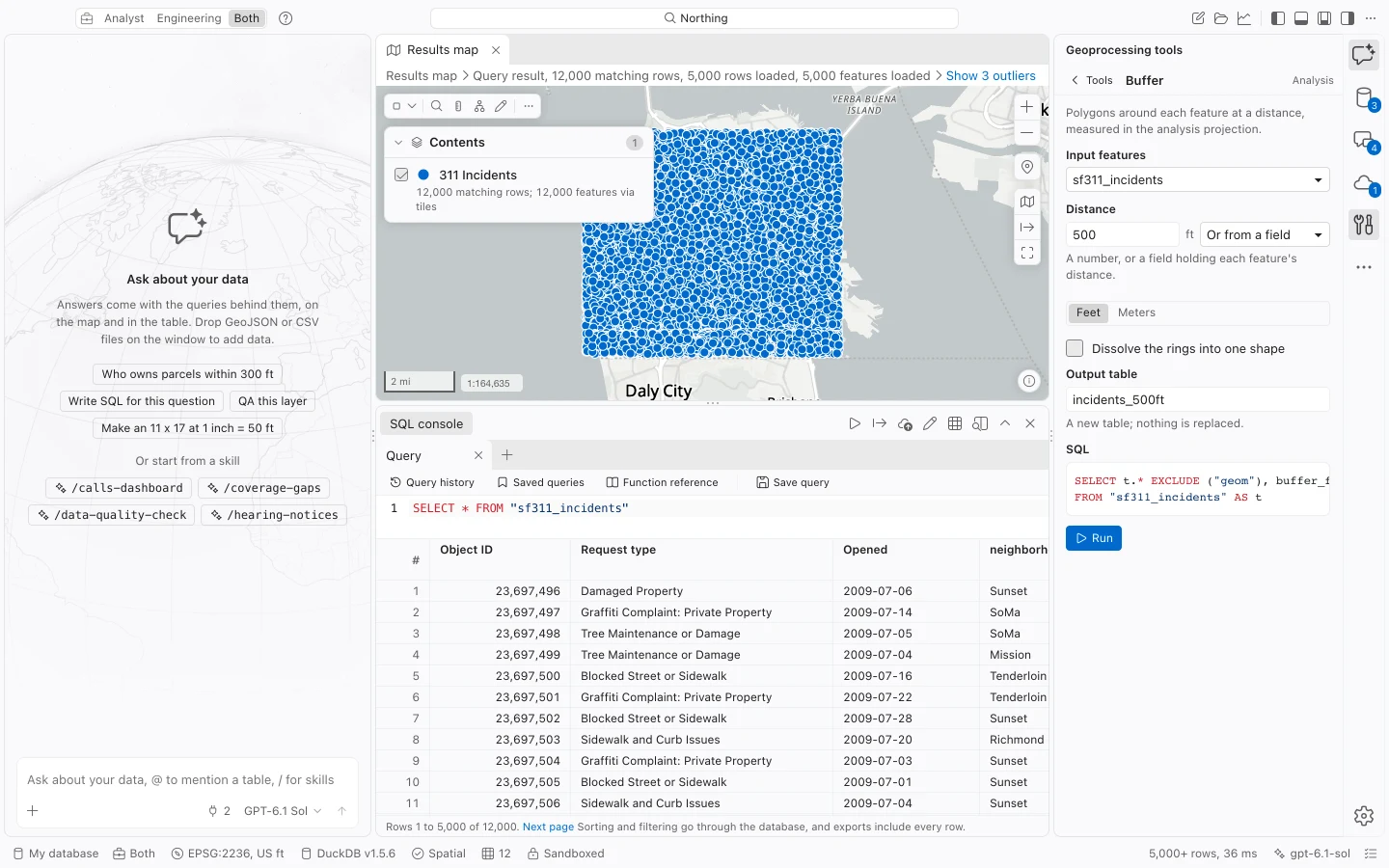1389x868 pixels.
Task: Open the cloud sidebar icon with badge 1
Action: click(1363, 182)
